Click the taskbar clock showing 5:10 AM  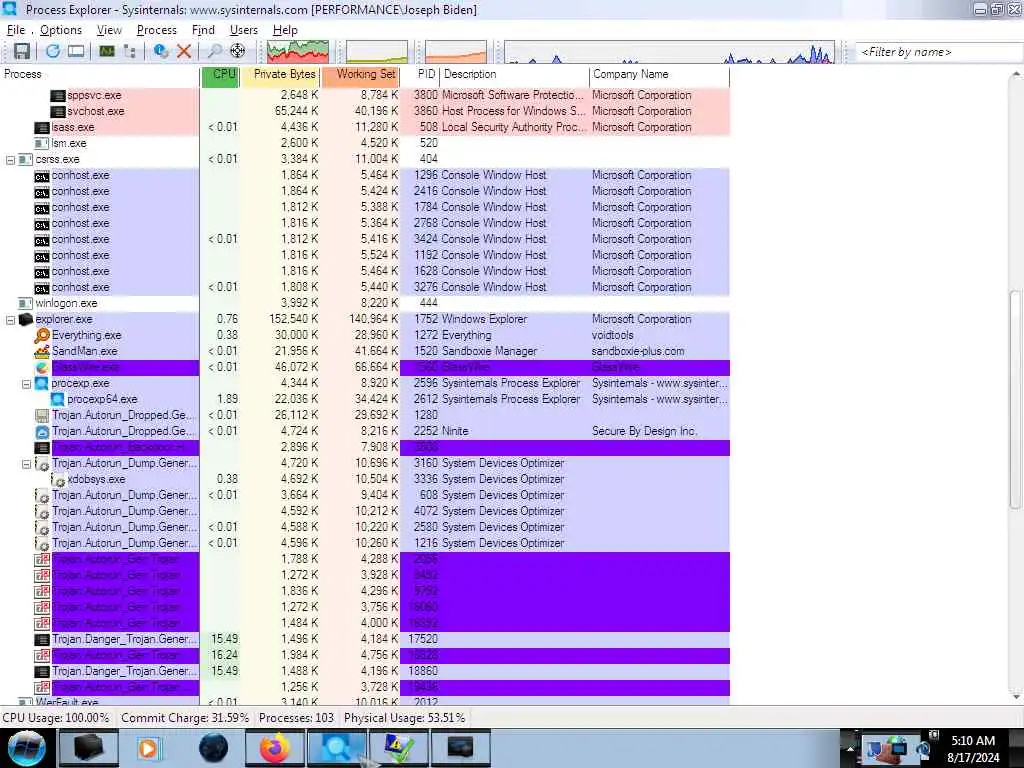click(x=973, y=748)
